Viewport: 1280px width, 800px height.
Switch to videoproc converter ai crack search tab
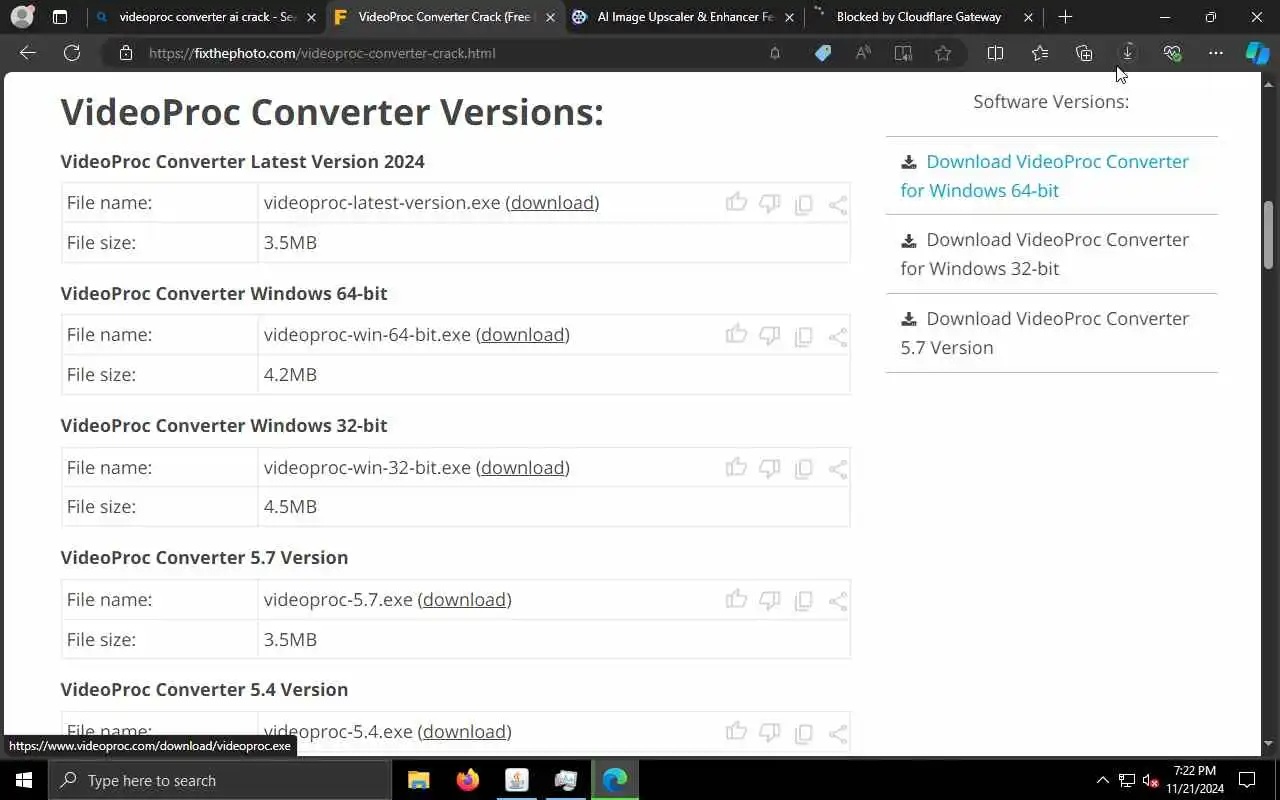(x=206, y=17)
